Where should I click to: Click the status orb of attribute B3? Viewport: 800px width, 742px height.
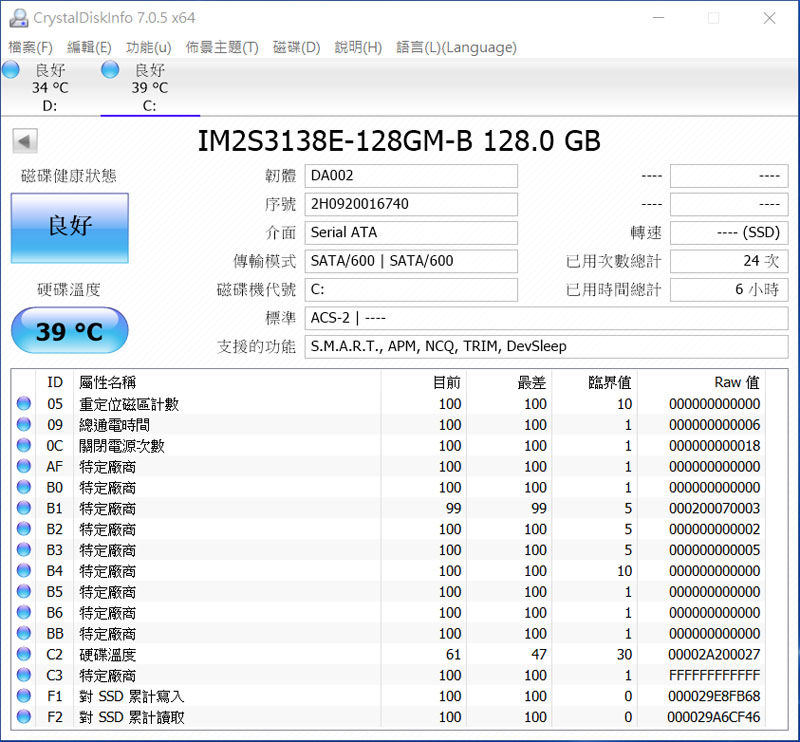click(24, 550)
